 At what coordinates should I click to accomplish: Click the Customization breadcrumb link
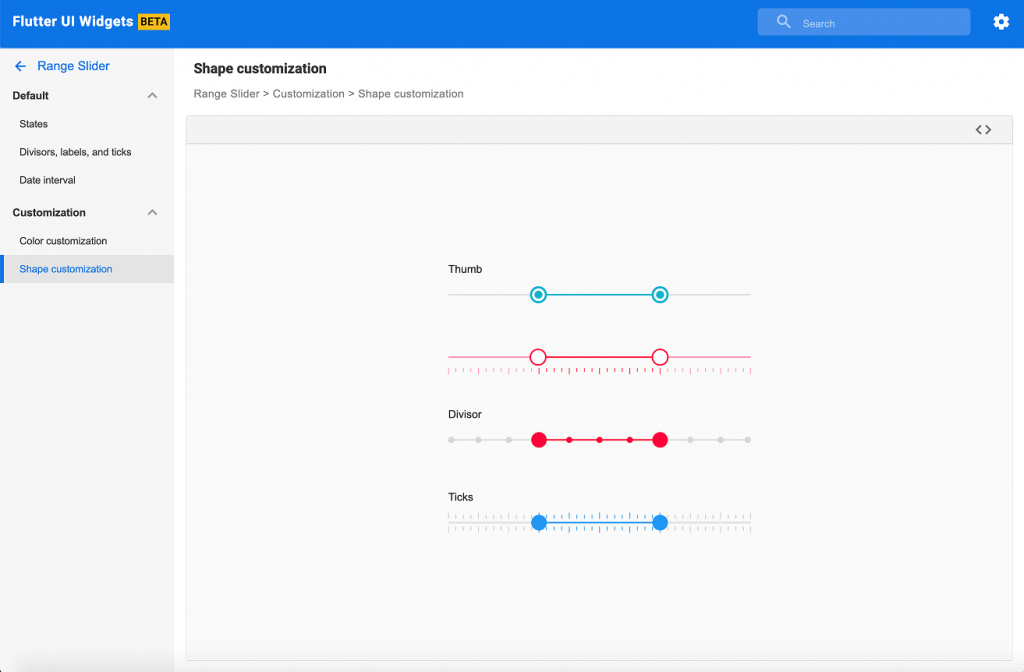click(x=309, y=93)
